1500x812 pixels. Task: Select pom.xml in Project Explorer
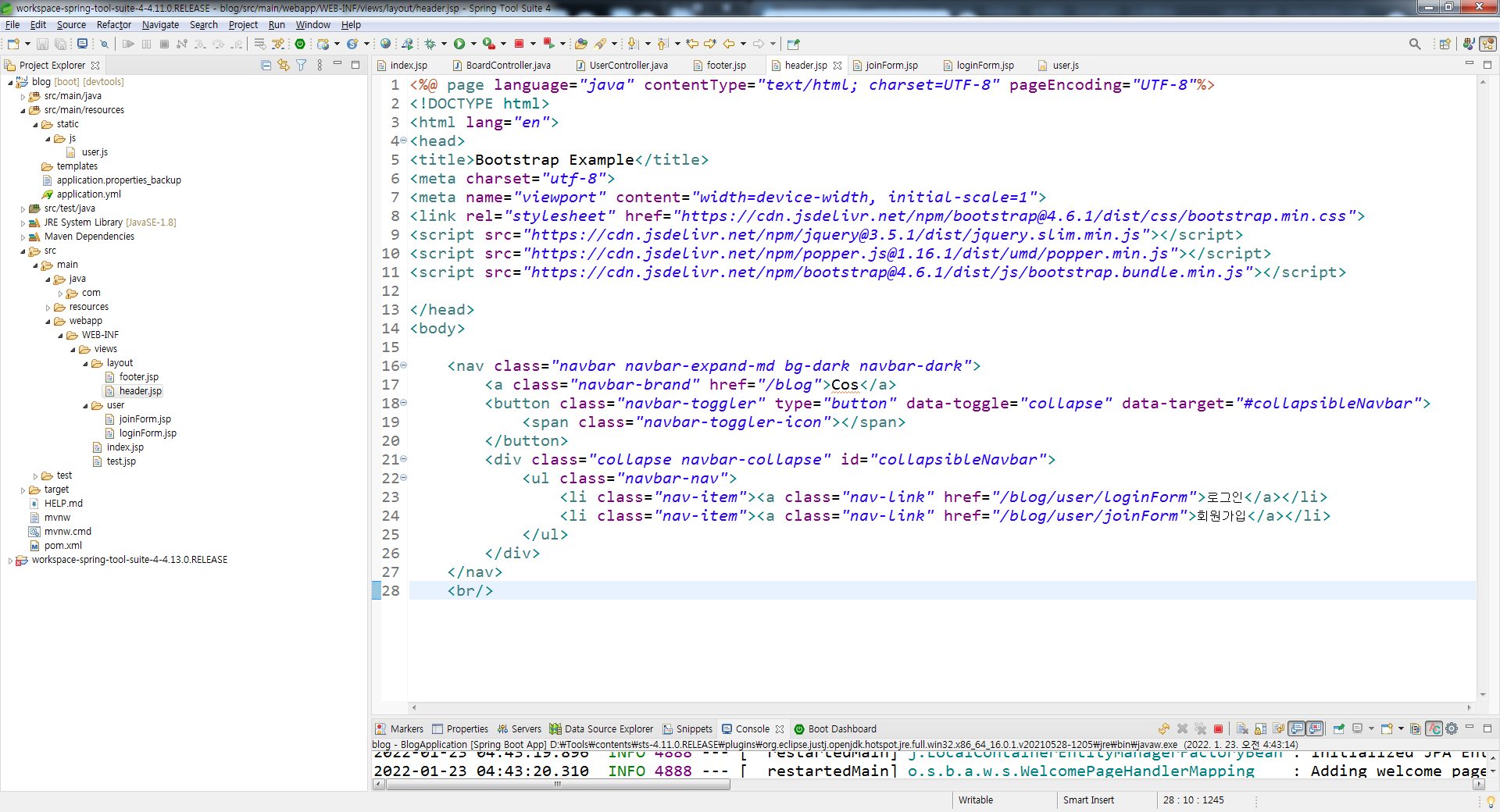pyautogui.click(x=62, y=546)
